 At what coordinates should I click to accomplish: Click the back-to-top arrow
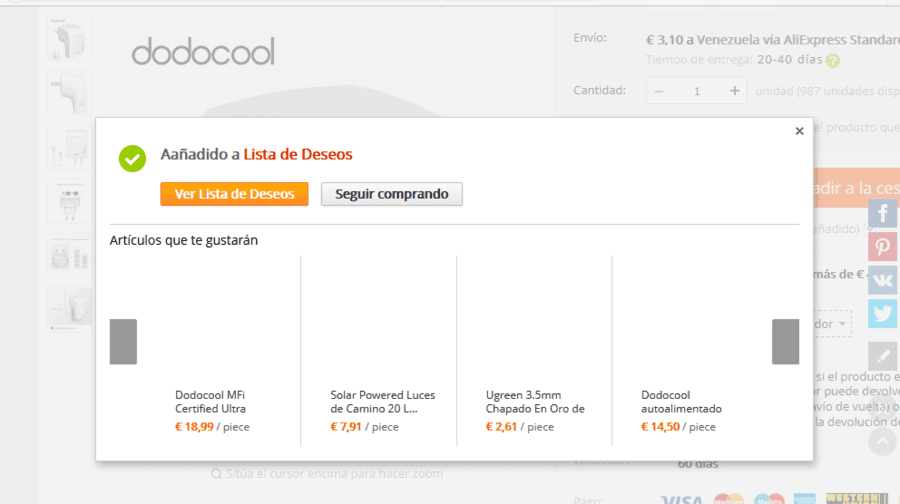(882, 441)
